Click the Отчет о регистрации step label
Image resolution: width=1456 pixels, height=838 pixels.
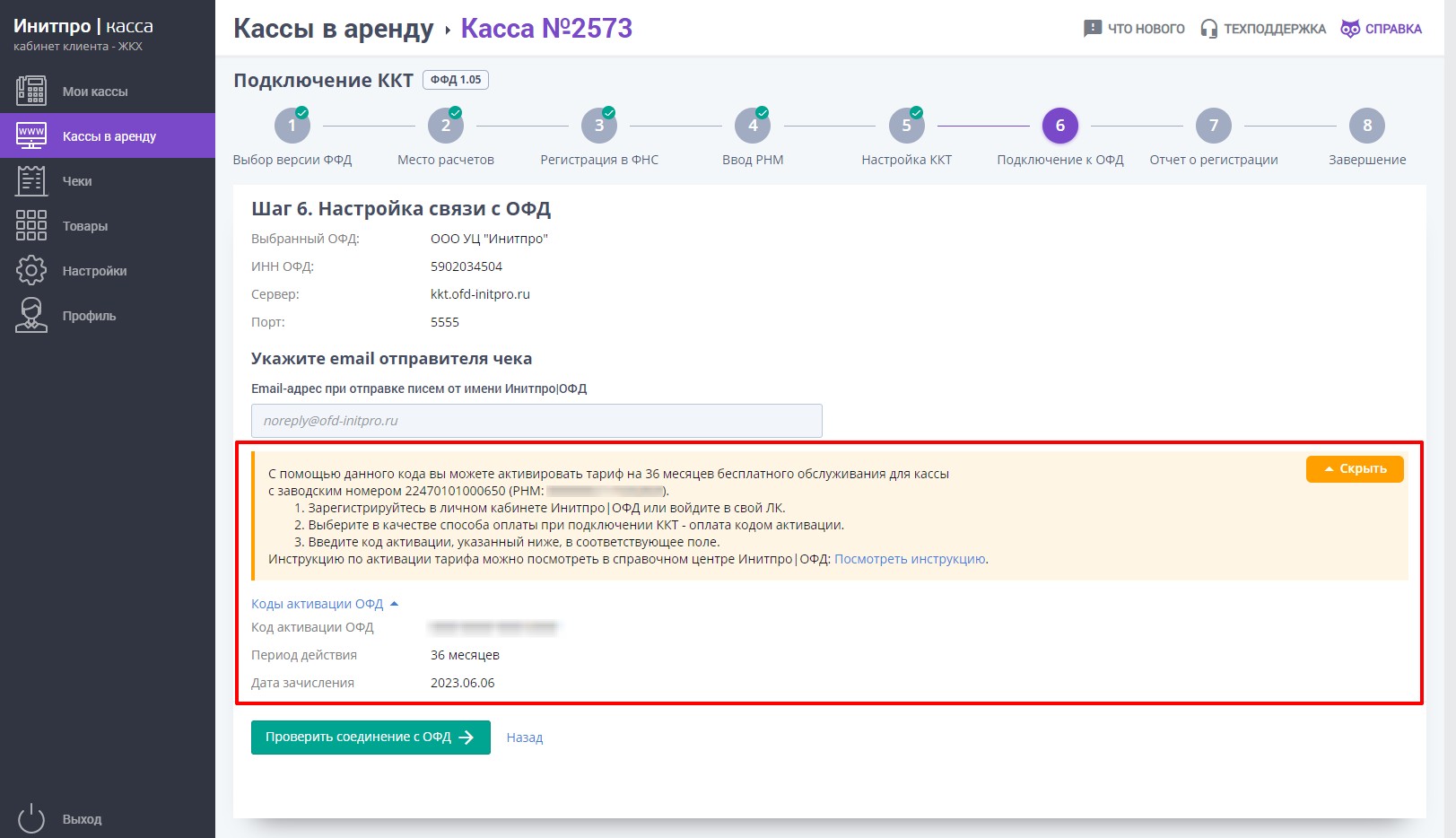pyautogui.click(x=1214, y=160)
